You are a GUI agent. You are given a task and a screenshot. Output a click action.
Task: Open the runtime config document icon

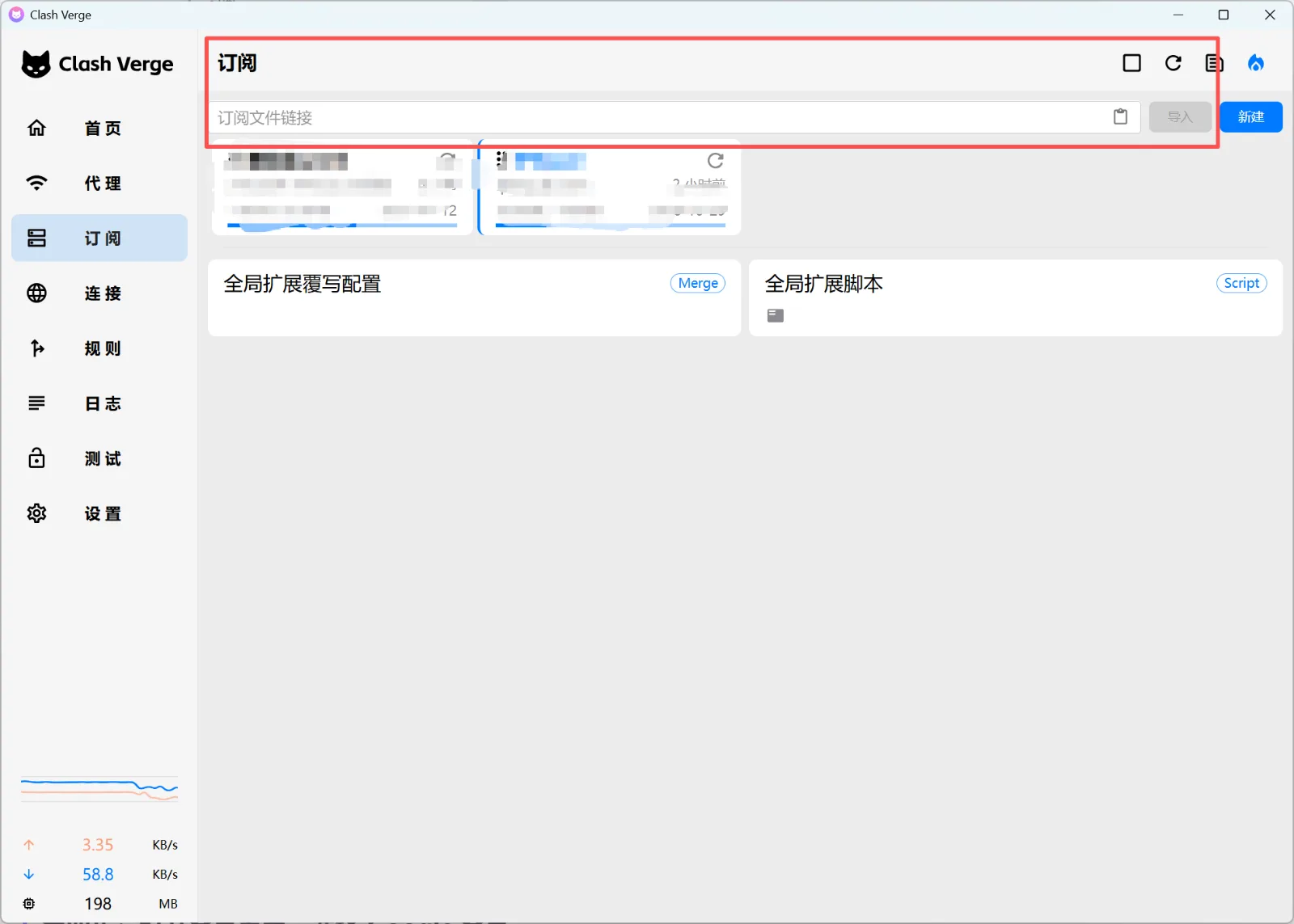[x=1214, y=63]
